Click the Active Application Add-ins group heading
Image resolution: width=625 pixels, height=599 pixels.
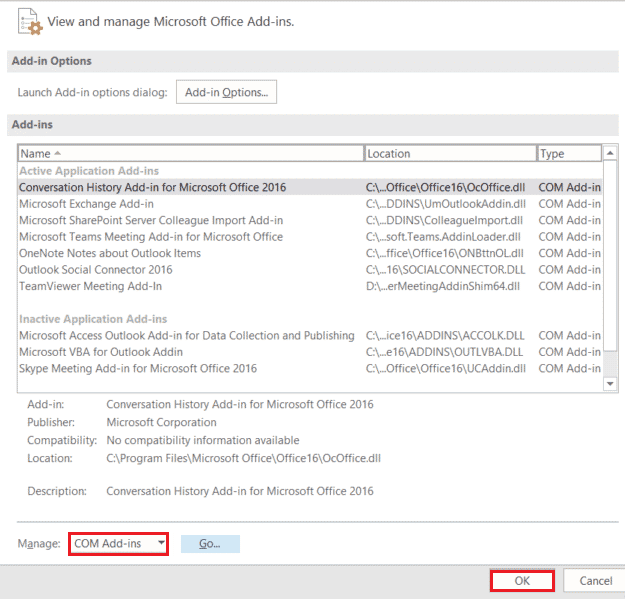tap(89, 171)
